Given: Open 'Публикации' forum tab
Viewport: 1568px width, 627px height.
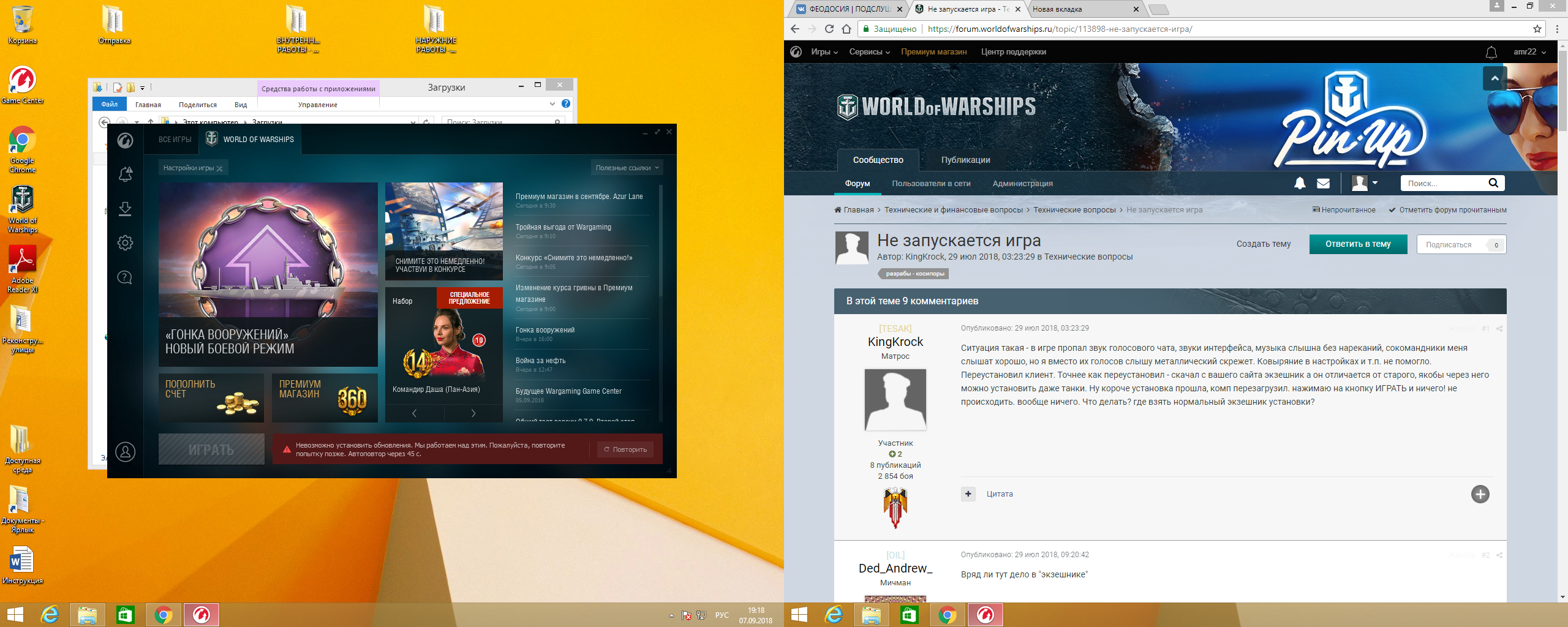Looking at the screenshot, I should click(965, 160).
